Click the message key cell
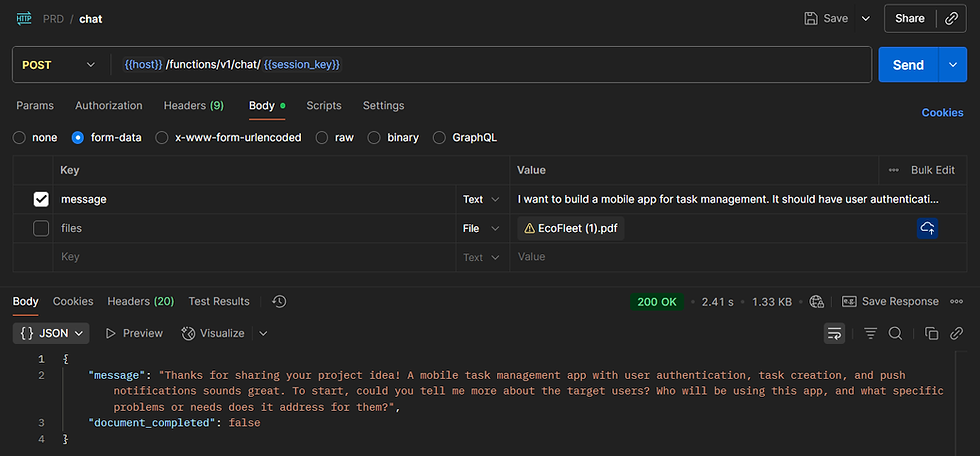Viewport: 980px width, 456px height. [x=254, y=199]
